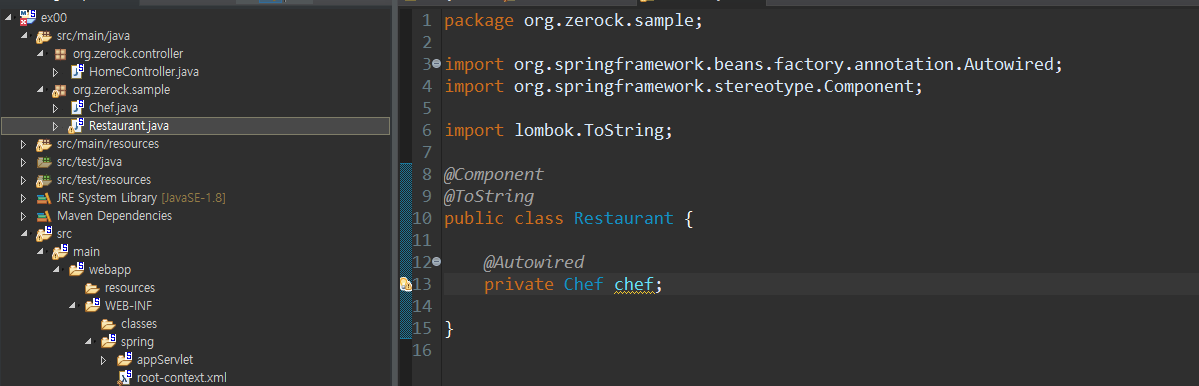1199x386 pixels.
Task: Click the org.zerock.sample package icon
Action: coord(60,90)
